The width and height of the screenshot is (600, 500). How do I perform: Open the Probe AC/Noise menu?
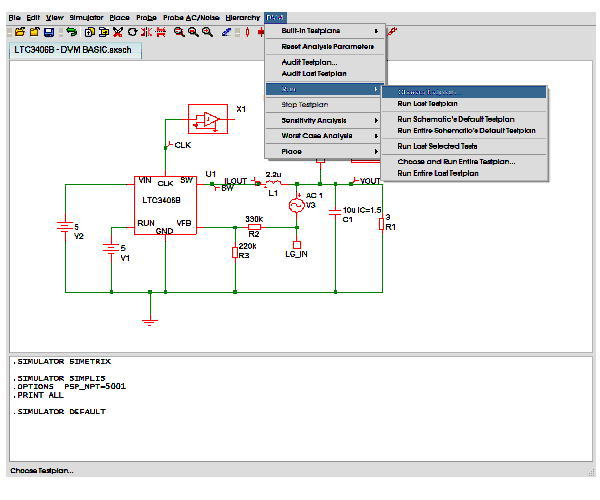tap(190, 18)
